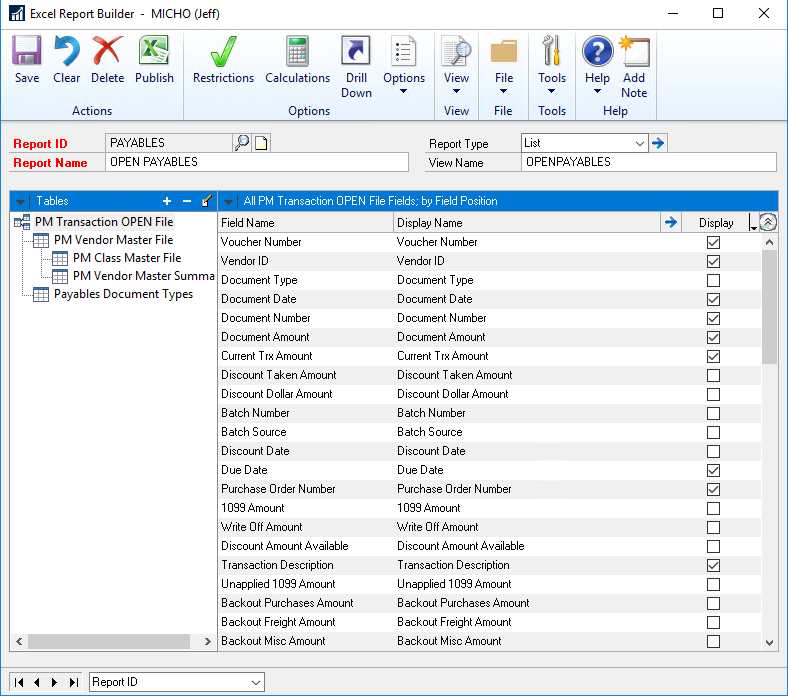Click the Drill Down icon
This screenshot has height=696, width=788.
(x=356, y=50)
